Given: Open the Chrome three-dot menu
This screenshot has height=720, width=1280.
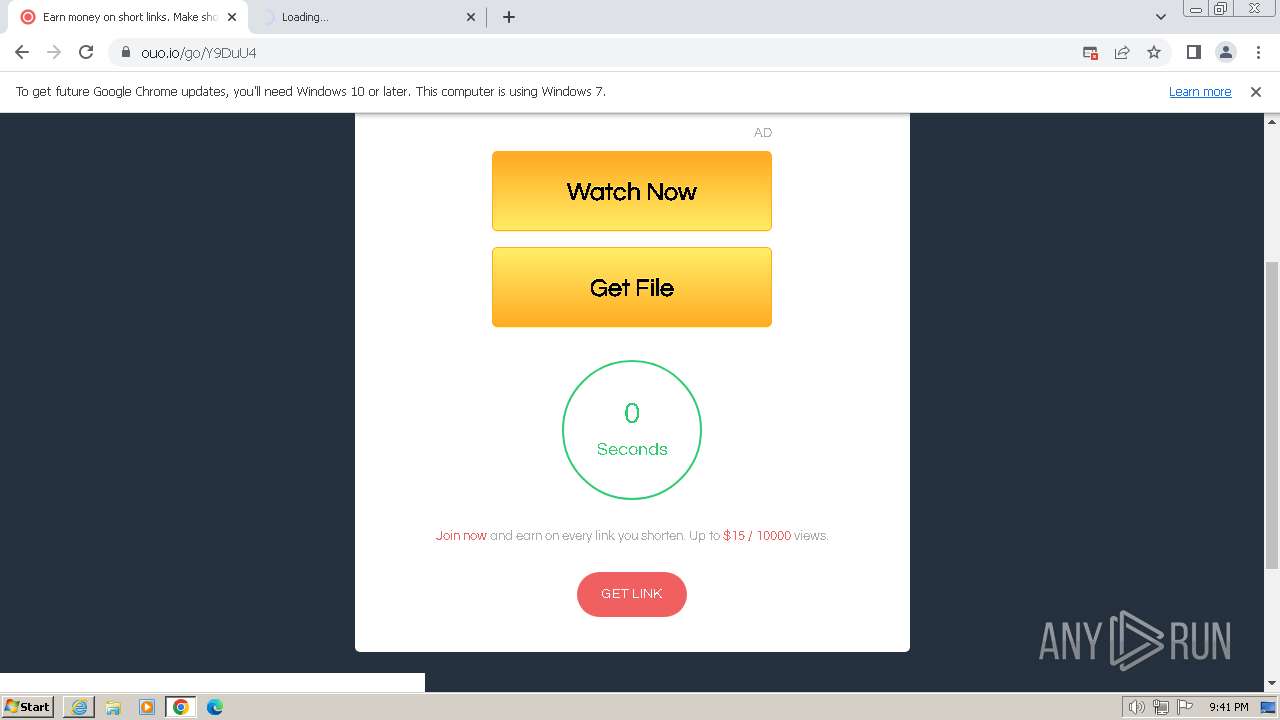Looking at the screenshot, I should coord(1258,52).
